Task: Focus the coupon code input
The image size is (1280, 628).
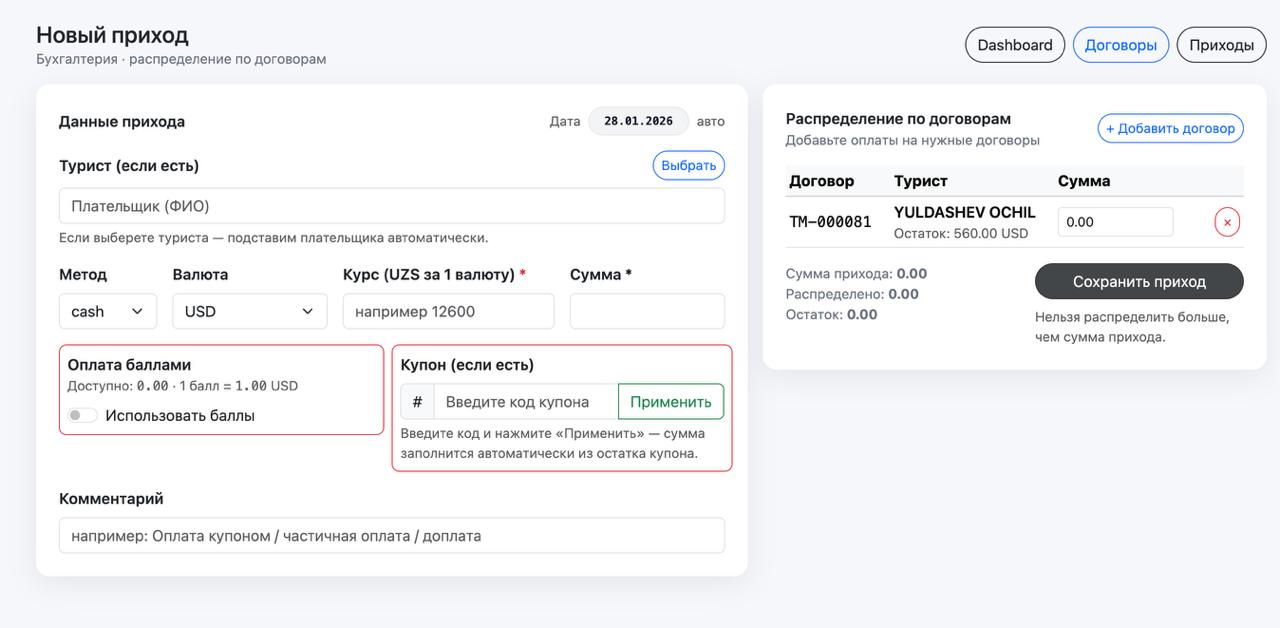Action: [525, 402]
